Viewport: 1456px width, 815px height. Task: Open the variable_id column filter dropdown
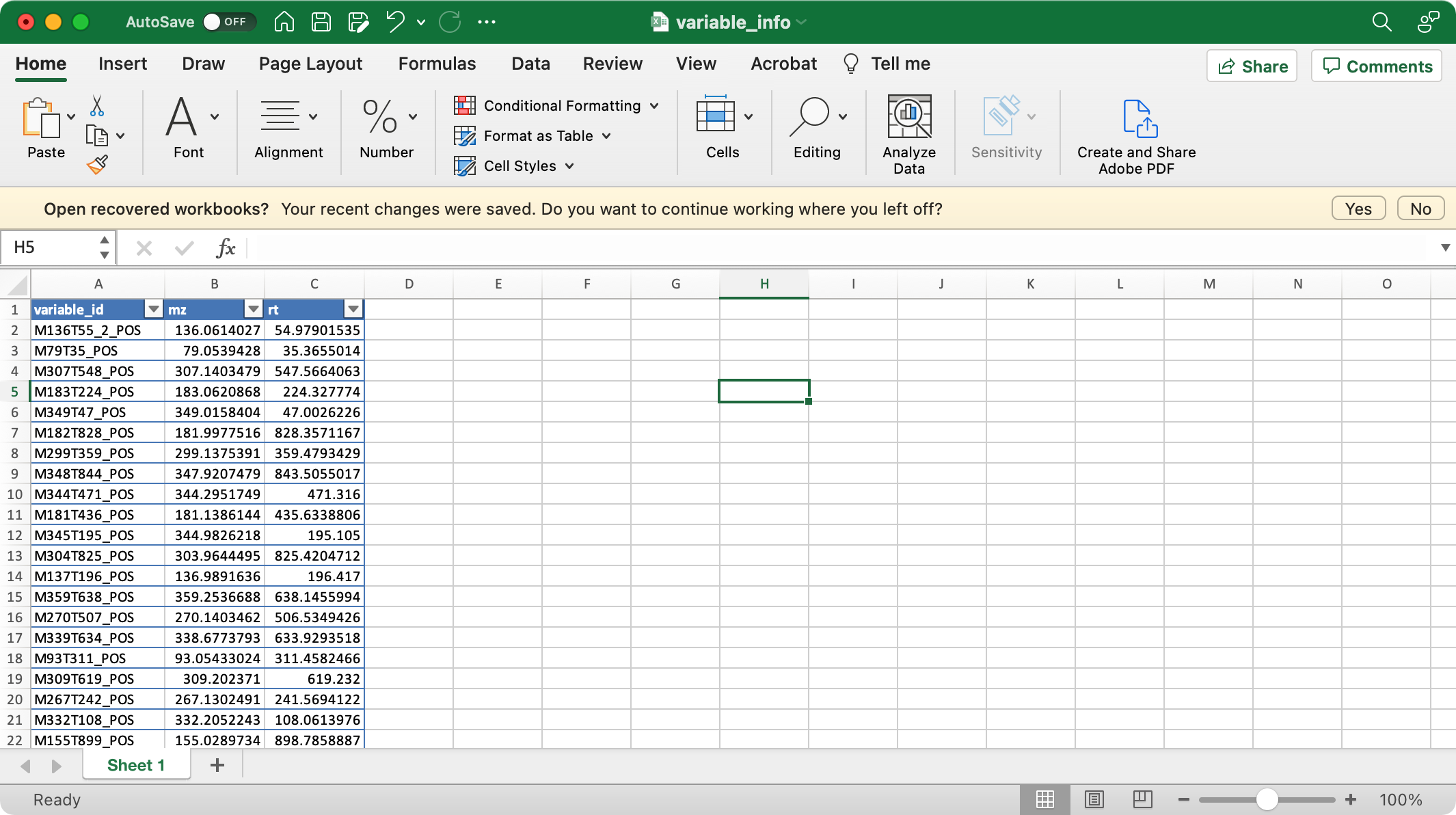(154, 309)
